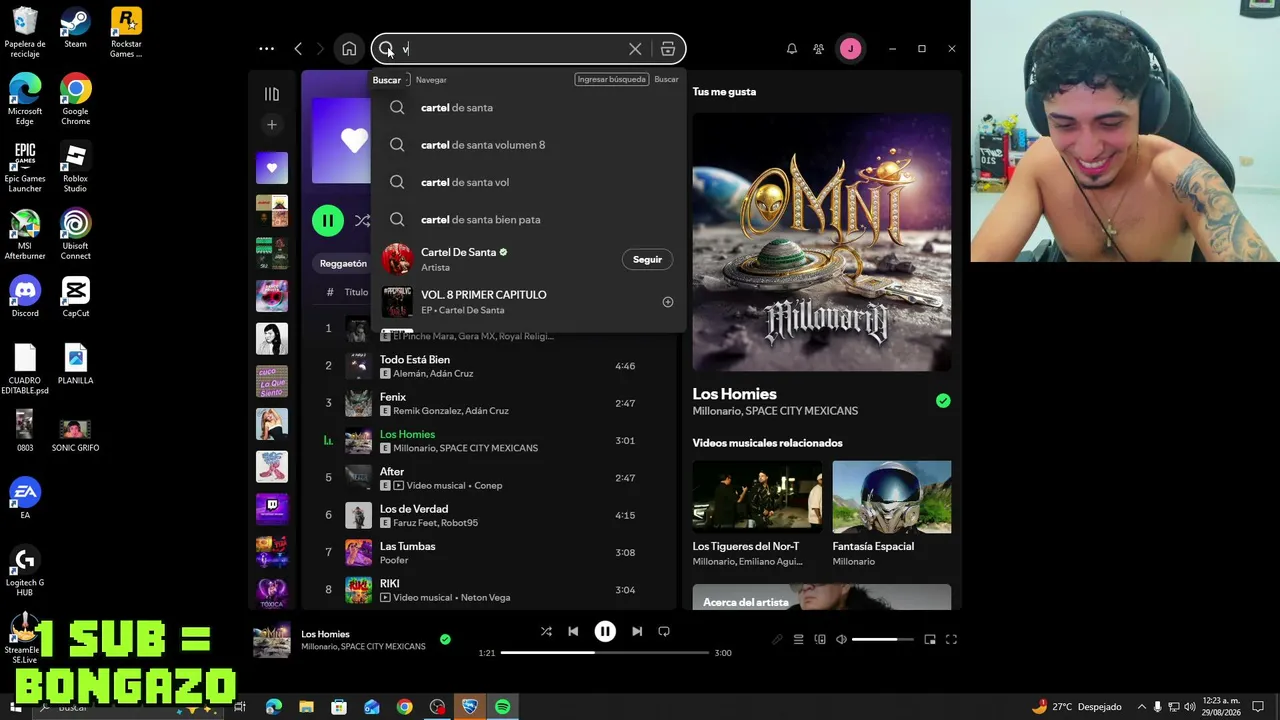Open the Liked Songs sidebar playlist
This screenshot has height=720, width=1280.
pos(272,168)
